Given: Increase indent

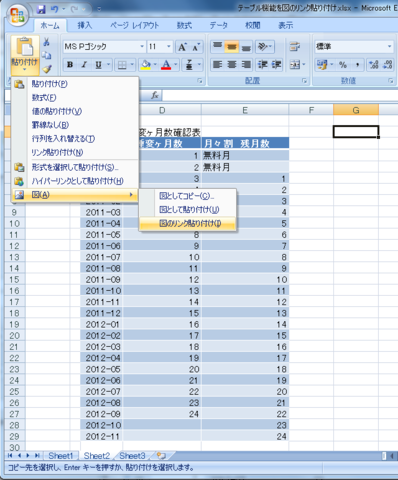Looking at the screenshot, I should coord(277,64).
